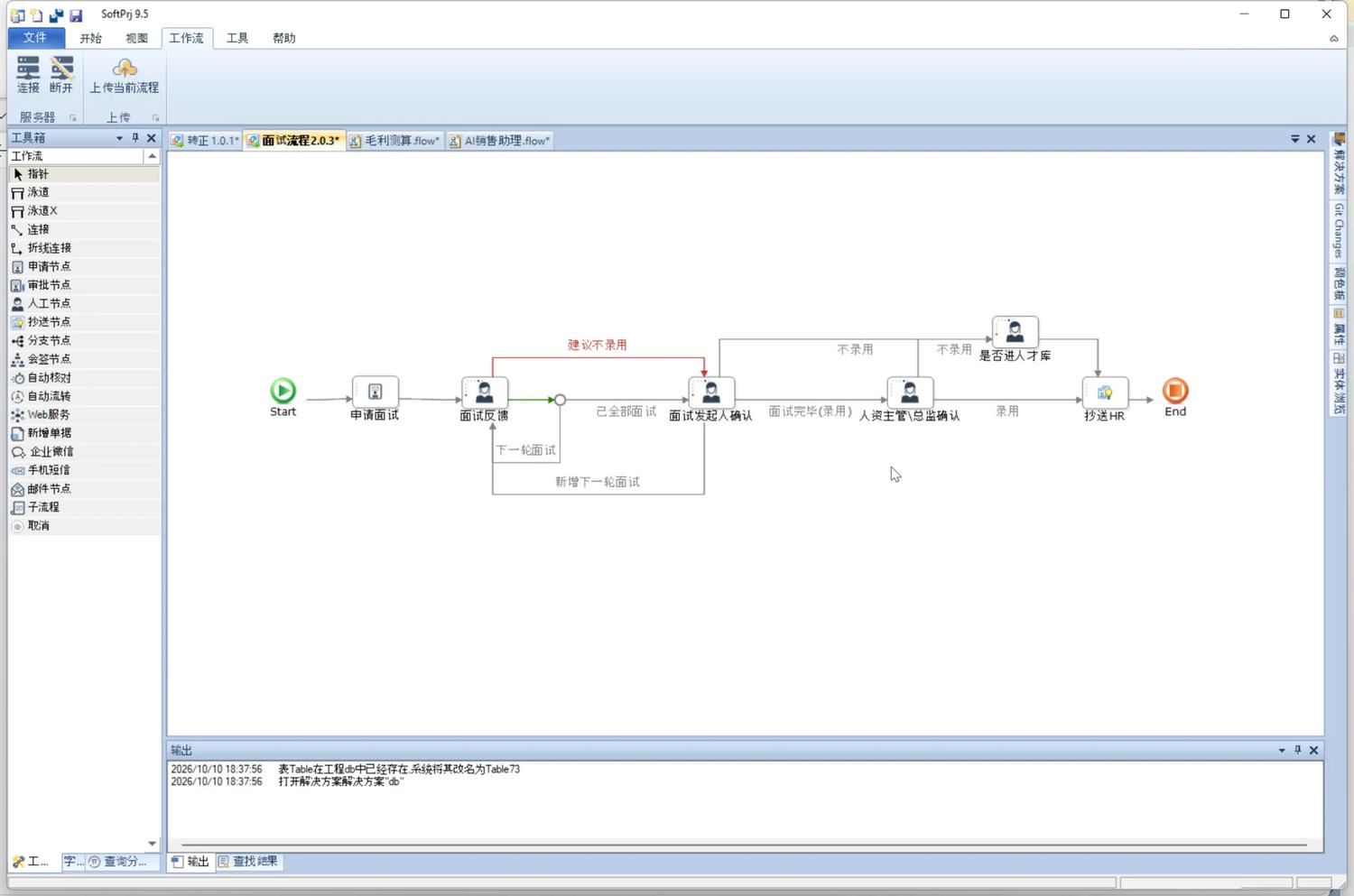Choose the 分支节点 toolbox item

[x=84, y=340]
